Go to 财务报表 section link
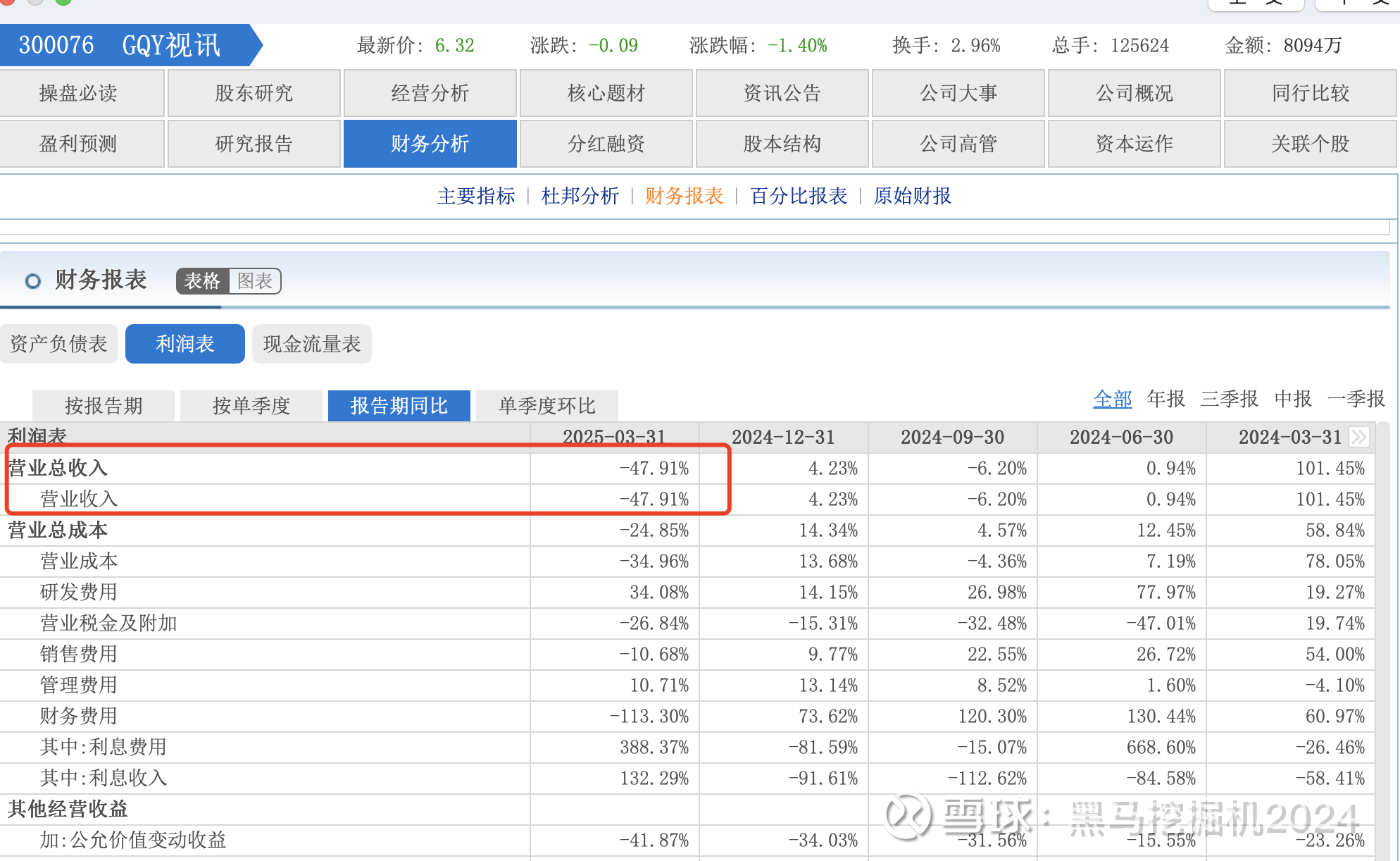 pyautogui.click(x=685, y=196)
